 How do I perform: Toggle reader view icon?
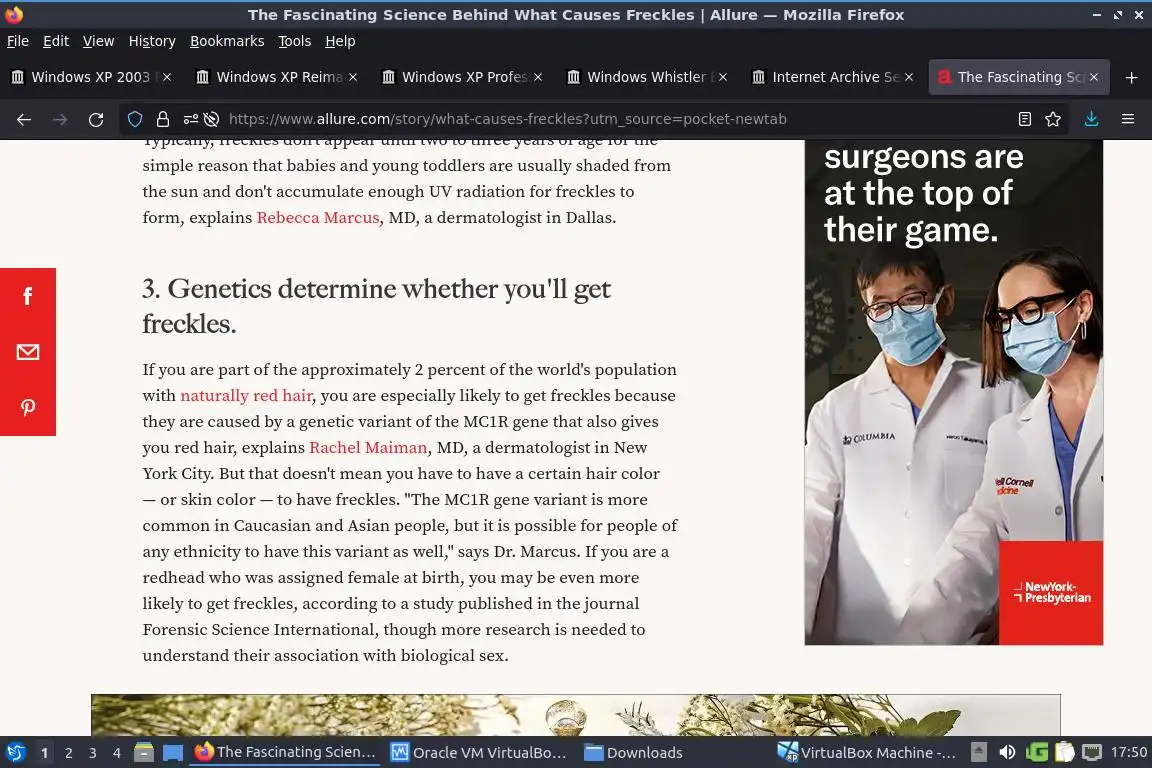click(x=1025, y=119)
